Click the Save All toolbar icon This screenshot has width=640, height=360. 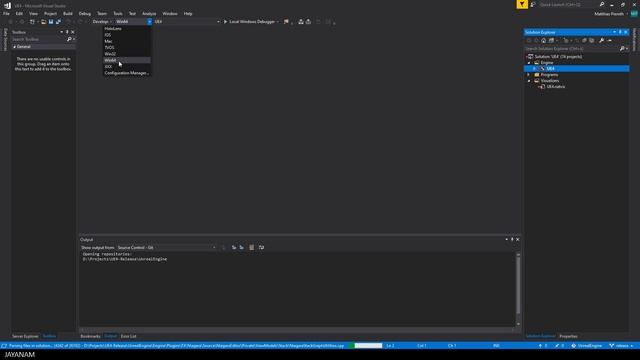(x=58, y=22)
